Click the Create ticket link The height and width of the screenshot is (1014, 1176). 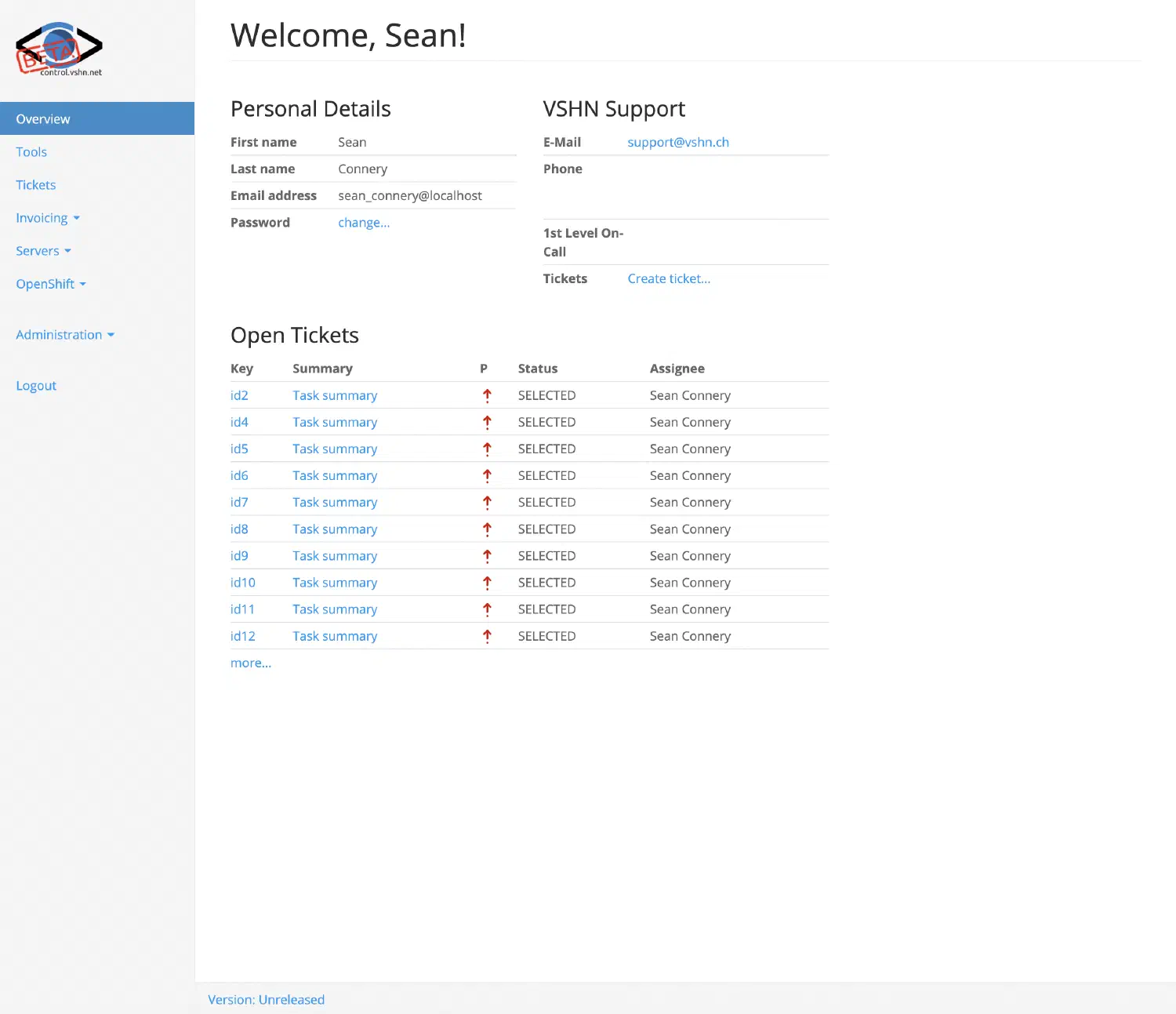[668, 278]
